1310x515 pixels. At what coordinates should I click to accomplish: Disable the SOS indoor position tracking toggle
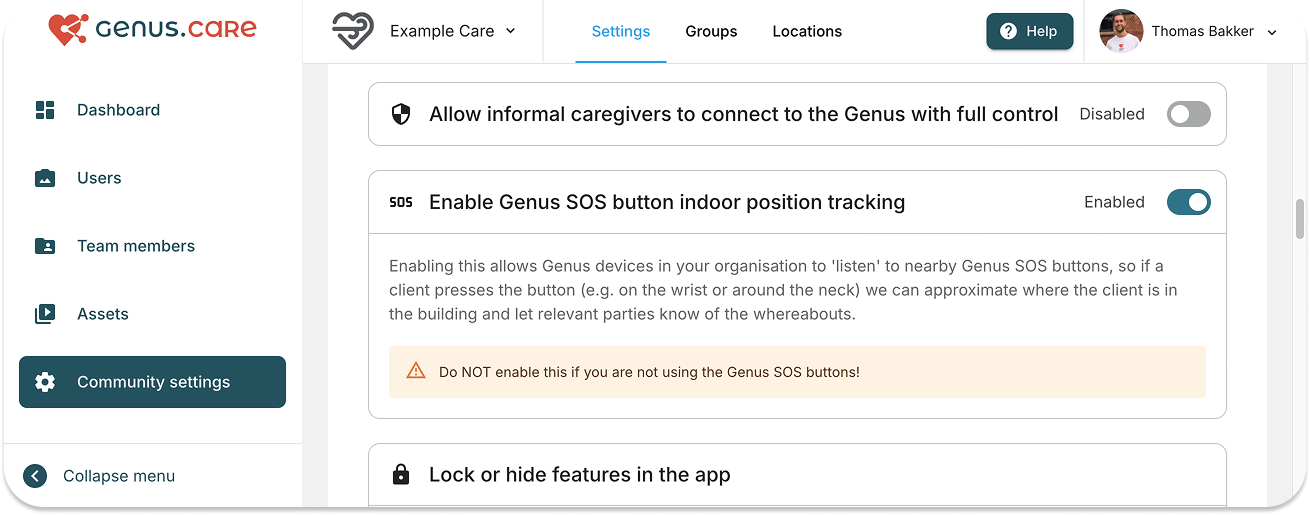(x=1188, y=202)
